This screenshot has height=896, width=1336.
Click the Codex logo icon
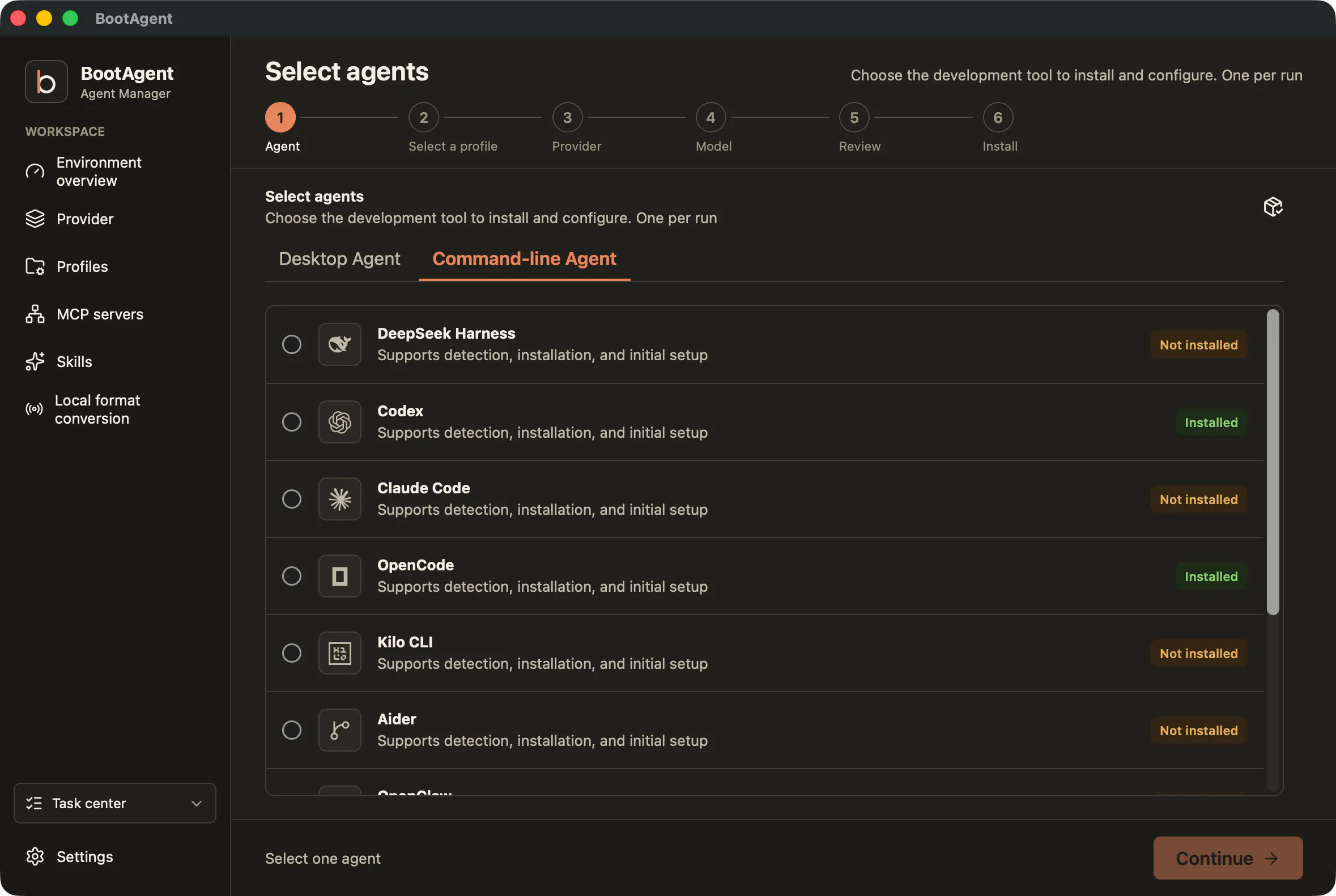coord(339,423)
